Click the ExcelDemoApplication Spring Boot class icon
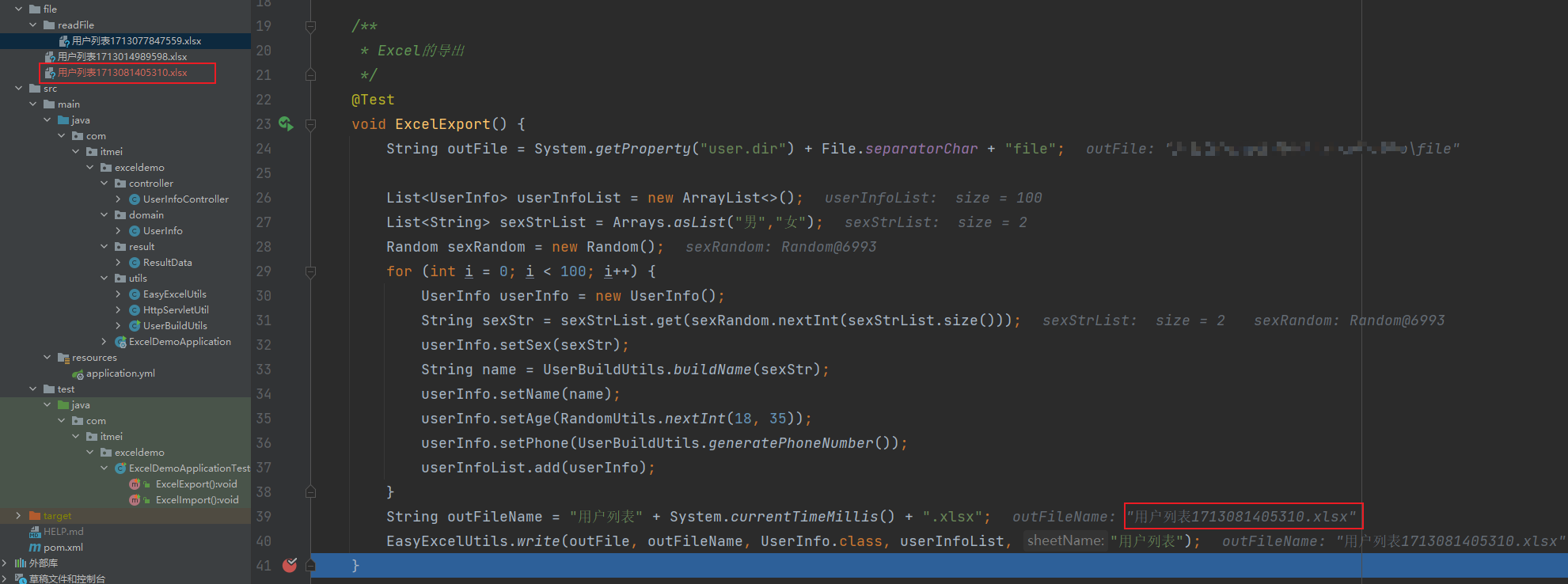This screenshot has width=1568, height=584. tap(120, 342)
